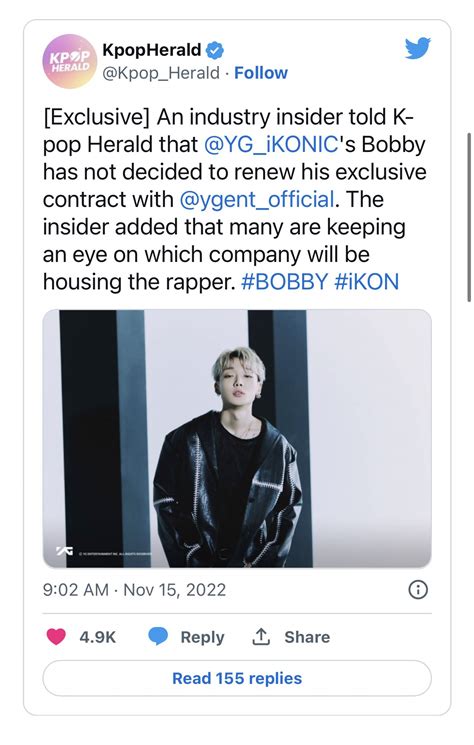Click the Share text label
The image size is (474, 745).
307,637
